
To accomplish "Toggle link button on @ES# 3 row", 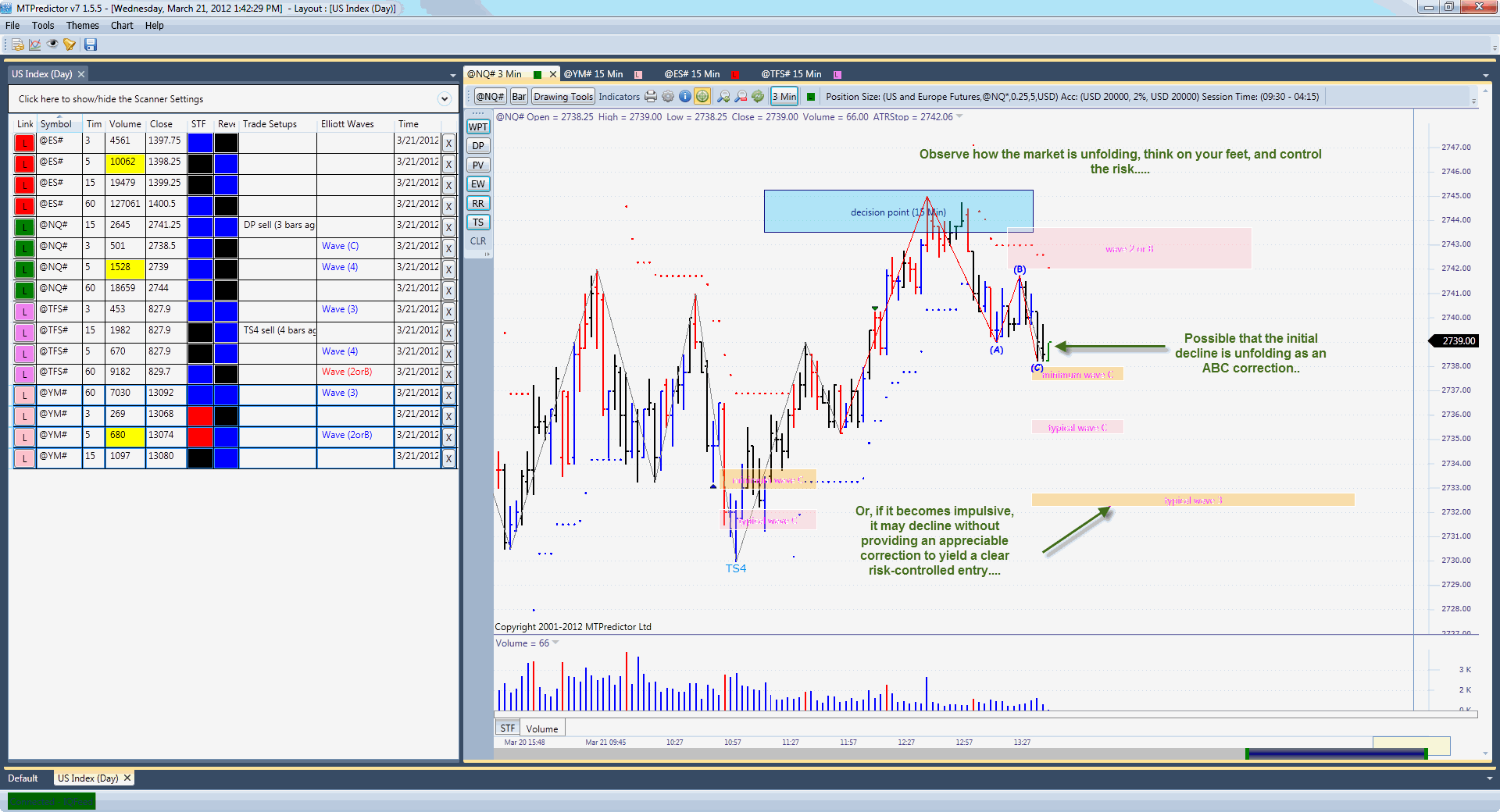I will click(x=25, y=143).
